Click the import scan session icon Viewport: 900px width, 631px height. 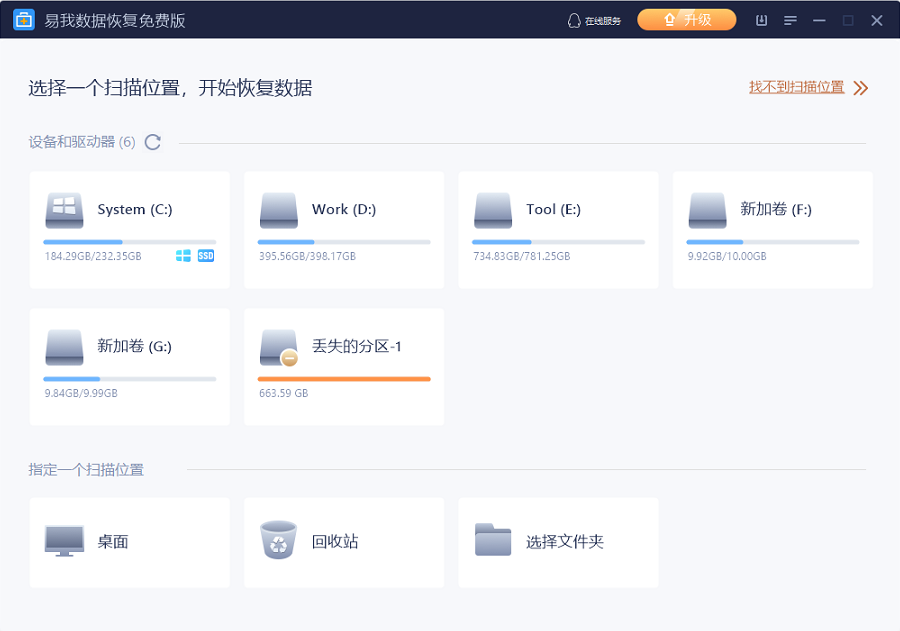762,21
